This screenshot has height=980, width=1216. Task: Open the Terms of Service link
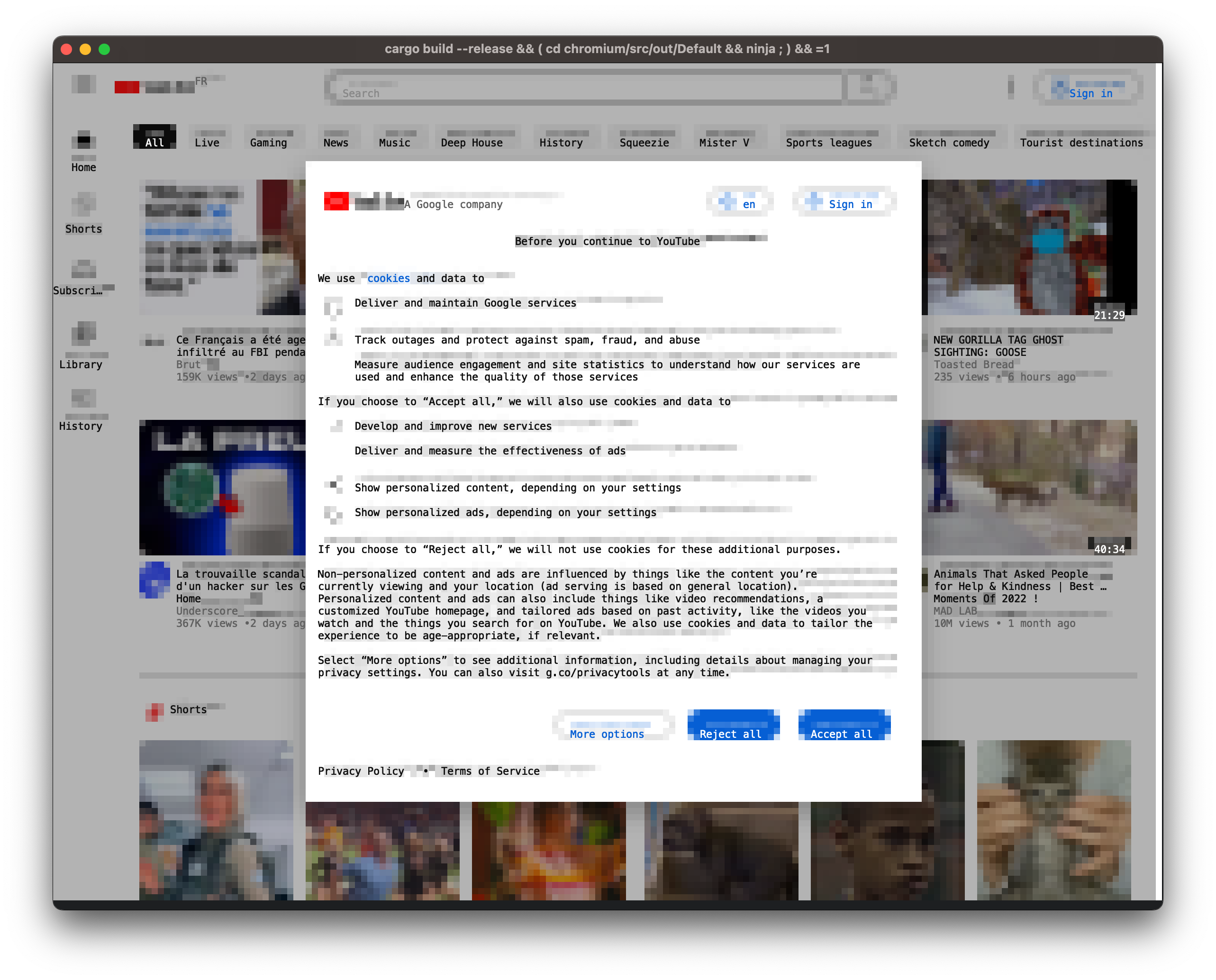click(490, 771)
